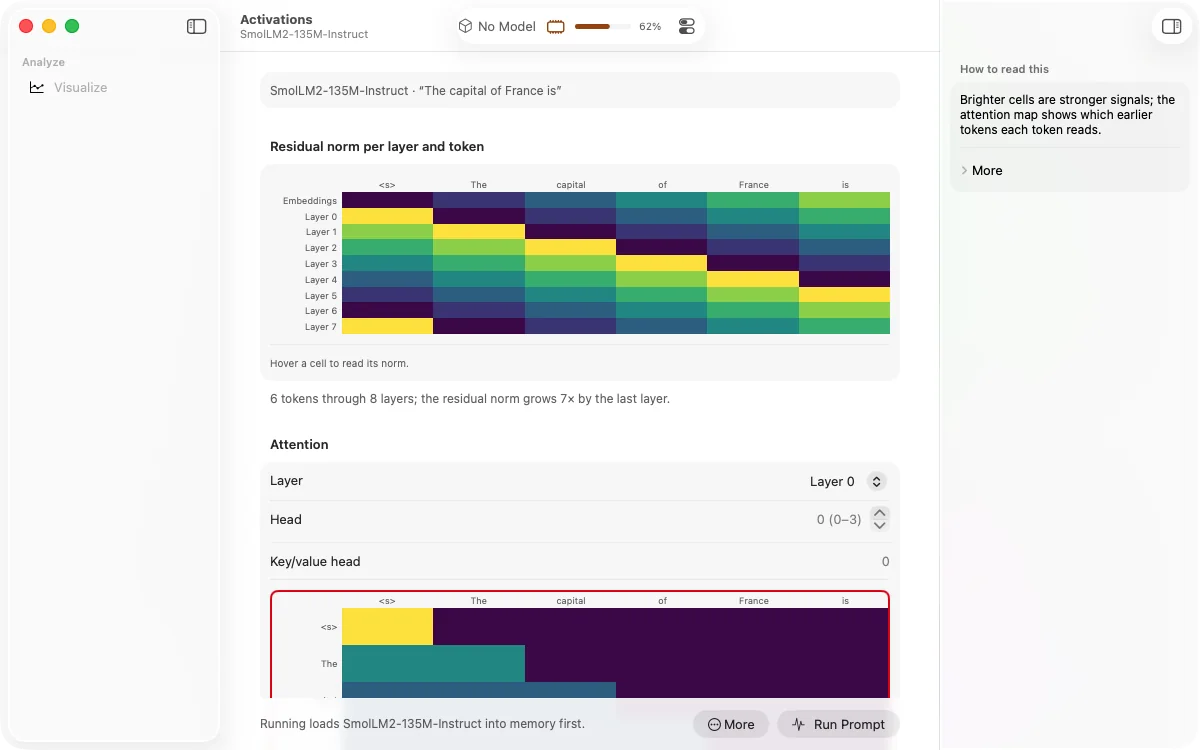Open the bottom More button menu
This screenshot has width=1200, height=750.
pyautogui.click(x=730, y=725)
